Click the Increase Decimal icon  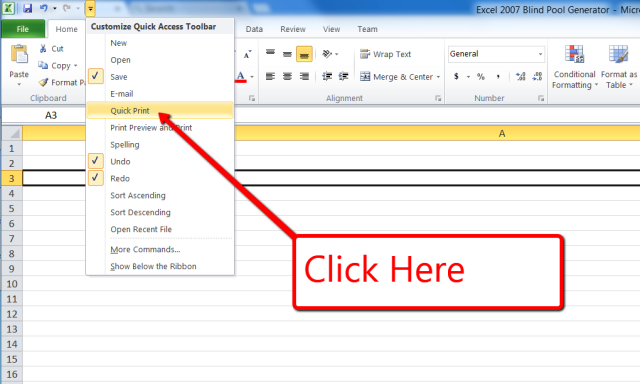(520, 76)
